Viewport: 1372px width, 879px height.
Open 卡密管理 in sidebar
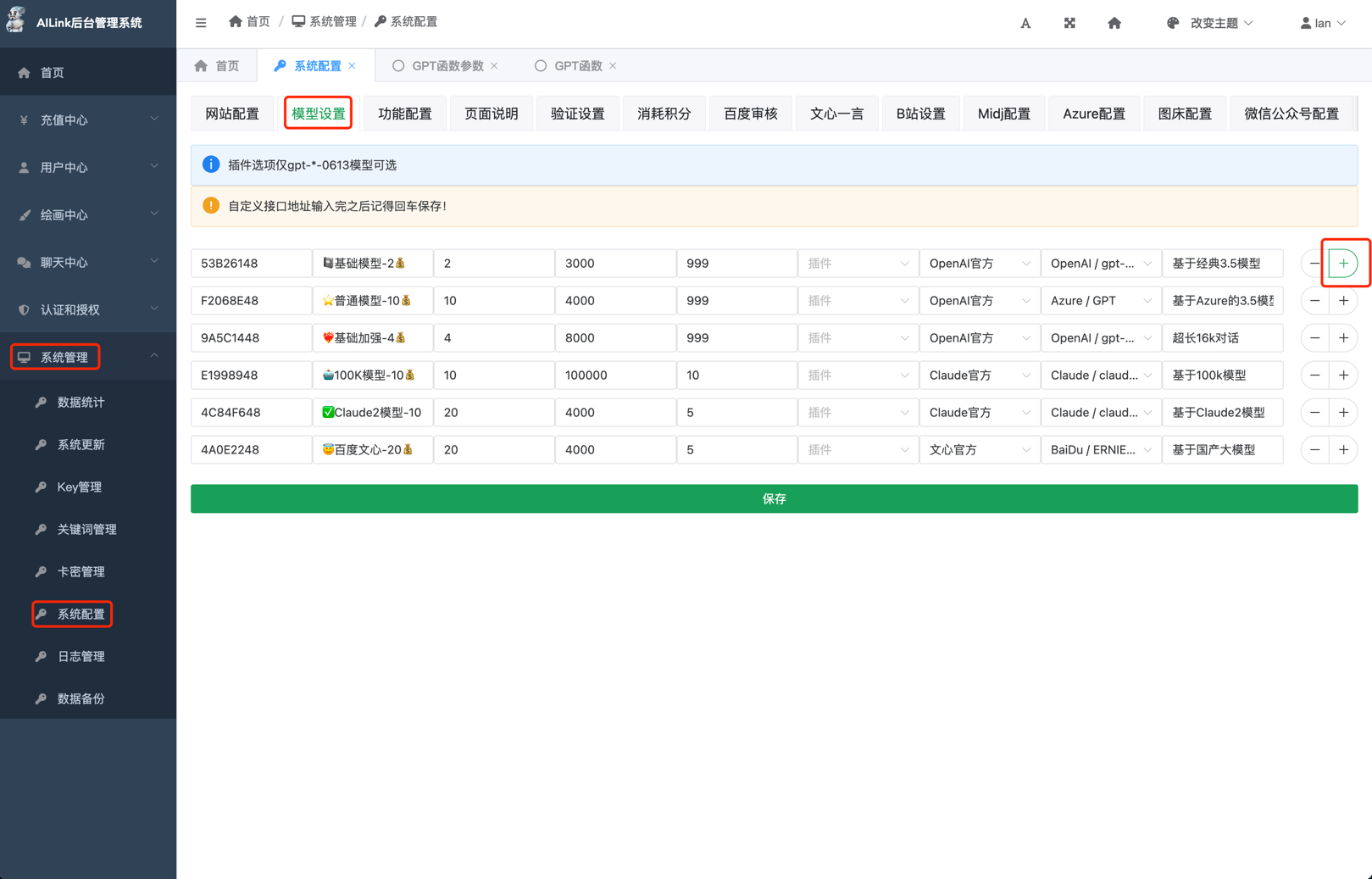point(88,571)
